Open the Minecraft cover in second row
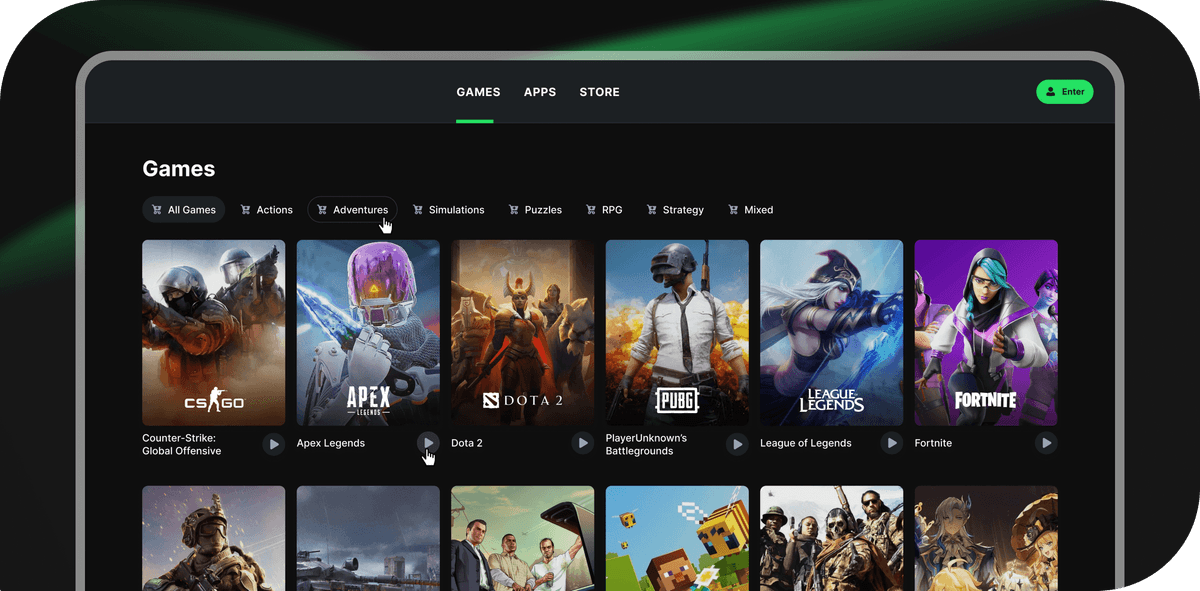The height and width of the screenshot is (591, 1200). [x=677, y=538]
